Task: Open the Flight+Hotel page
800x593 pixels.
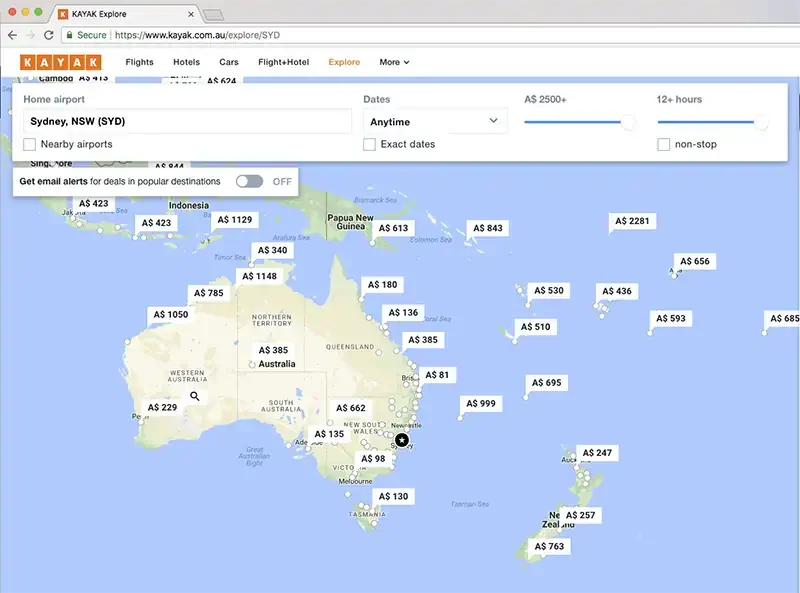Action: click(x=283, y=62)
